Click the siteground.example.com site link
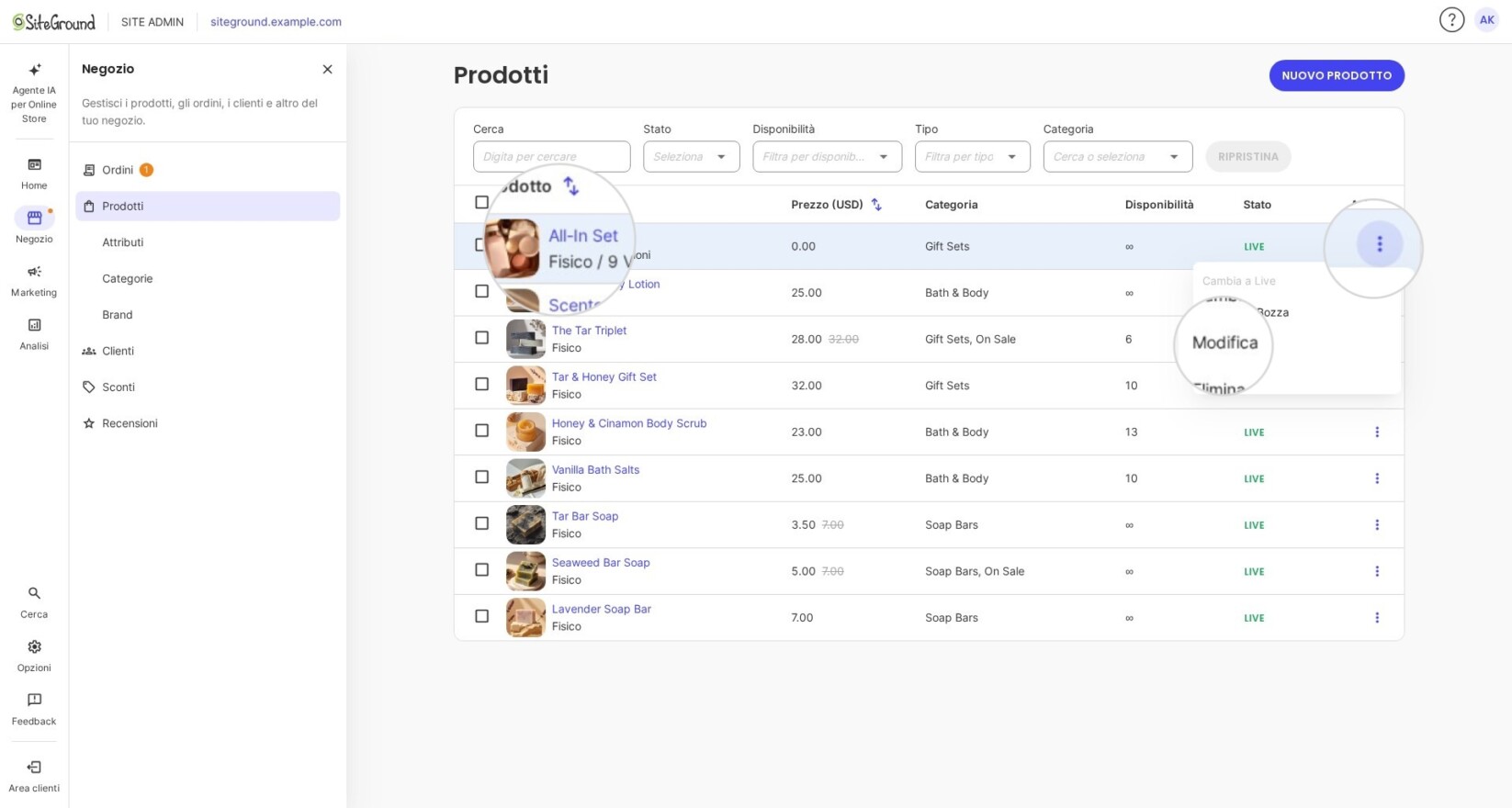The image size is (1512, 808). pyautogui.click(x=276, y=21)
